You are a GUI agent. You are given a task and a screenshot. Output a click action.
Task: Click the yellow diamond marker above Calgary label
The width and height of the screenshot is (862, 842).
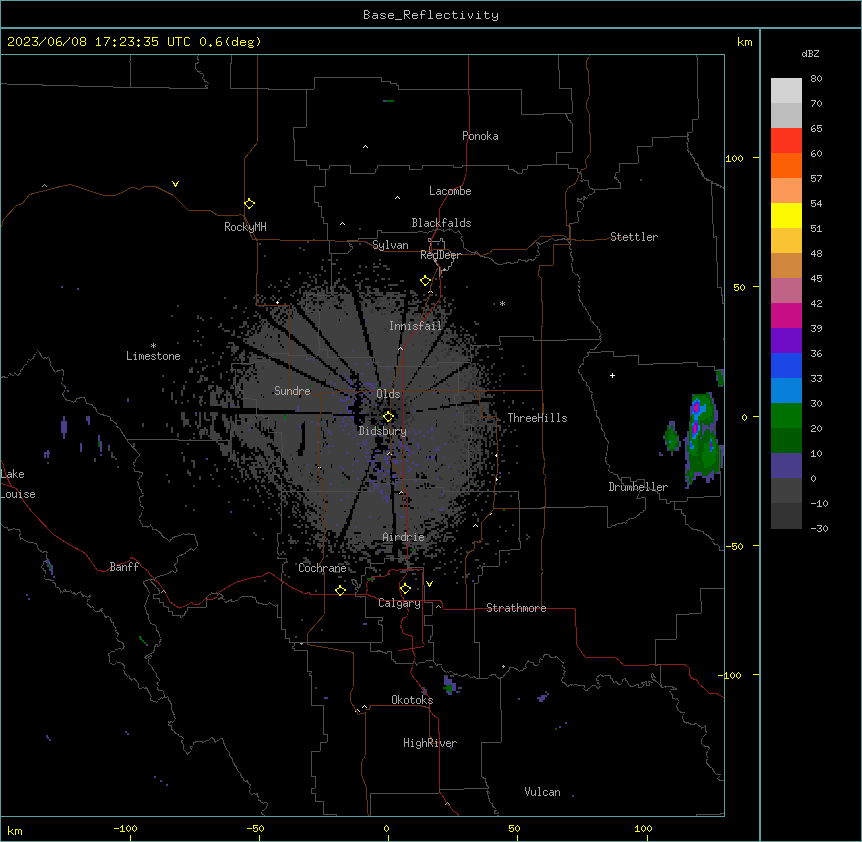405,589
